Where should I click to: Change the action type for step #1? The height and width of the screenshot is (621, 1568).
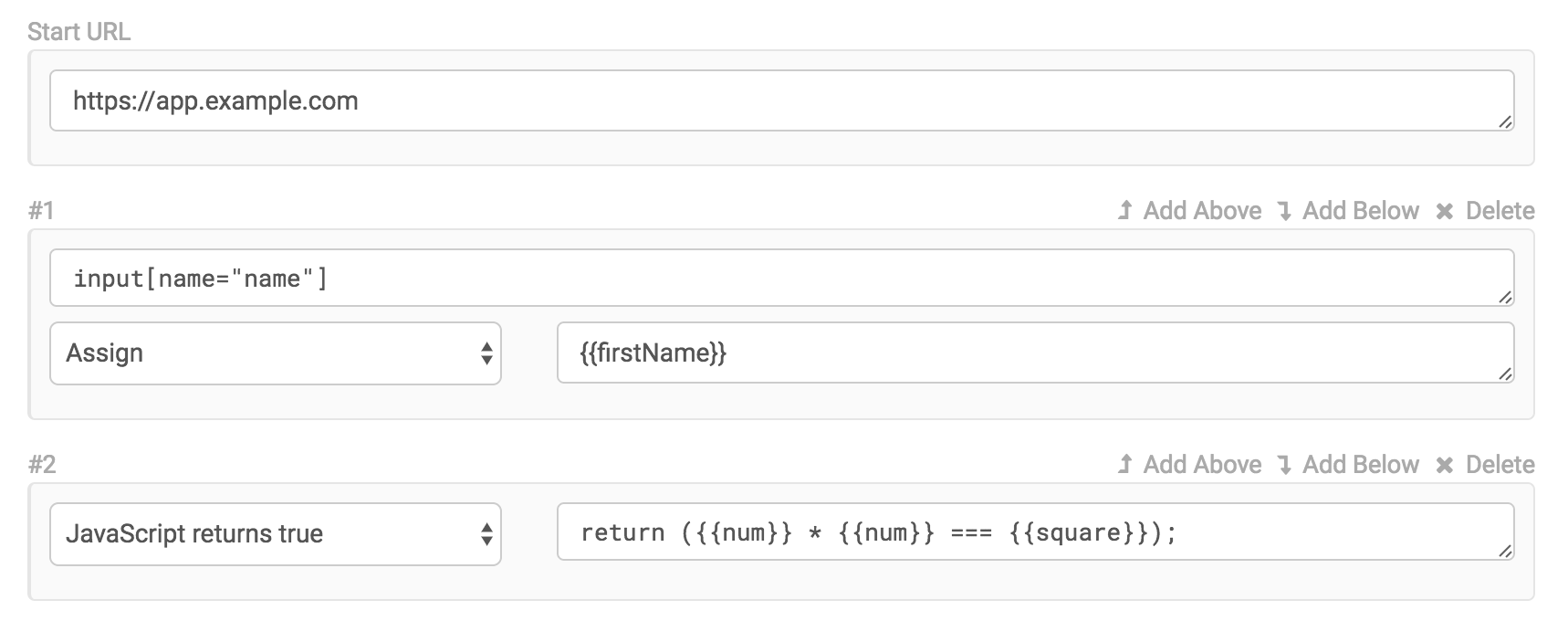pyautogui.click(x=274, y=353)
